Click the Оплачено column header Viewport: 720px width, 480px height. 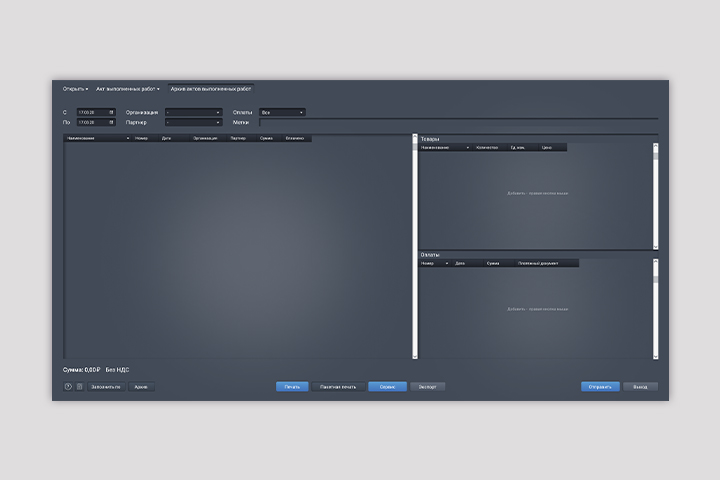(297, 138)
